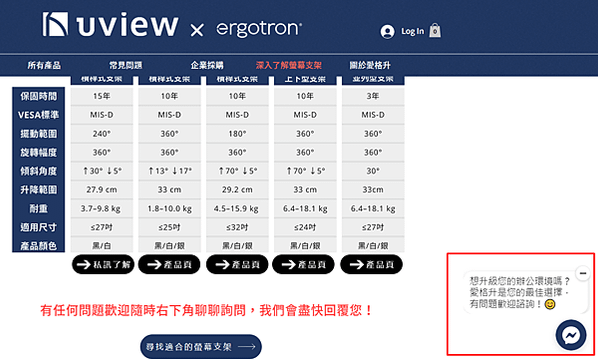Open the shopping bag cart icon
This screenshot has height=360, width=598.
[x=435, y=31]
